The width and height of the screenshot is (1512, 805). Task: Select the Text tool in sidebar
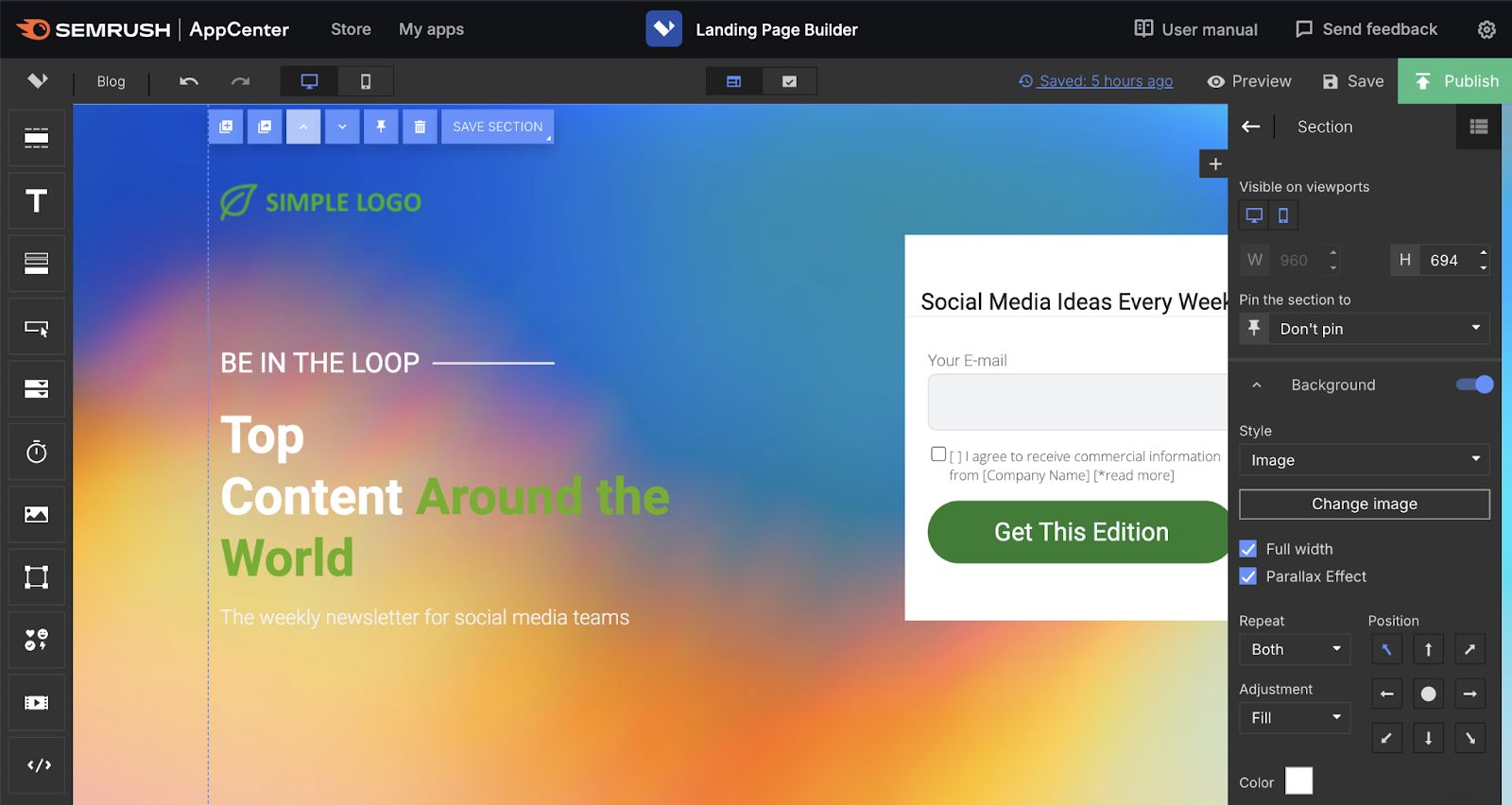point(36,201)
